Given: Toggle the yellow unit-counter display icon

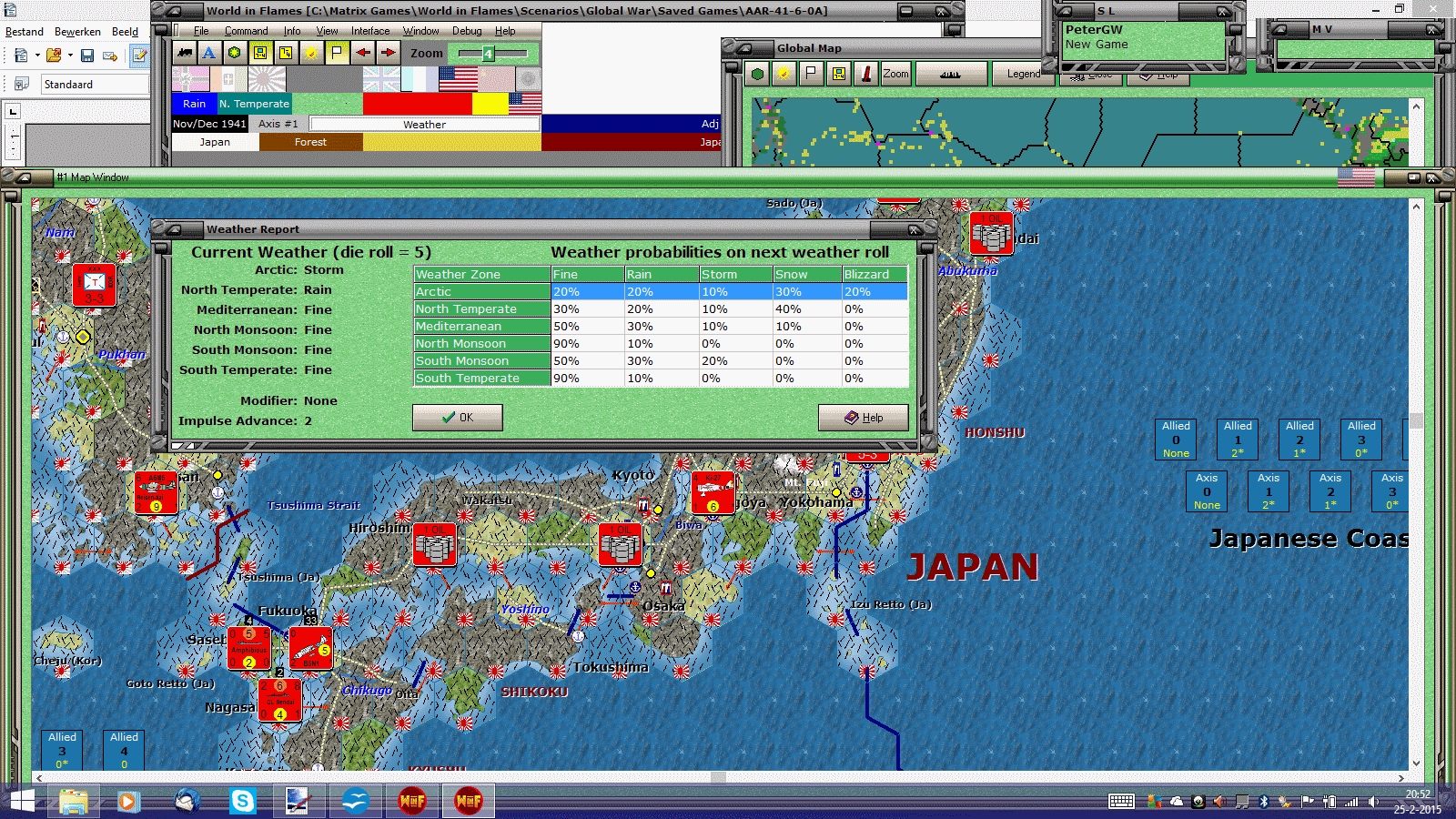Looking at the screenshot, I should click(x=260, y=53).
